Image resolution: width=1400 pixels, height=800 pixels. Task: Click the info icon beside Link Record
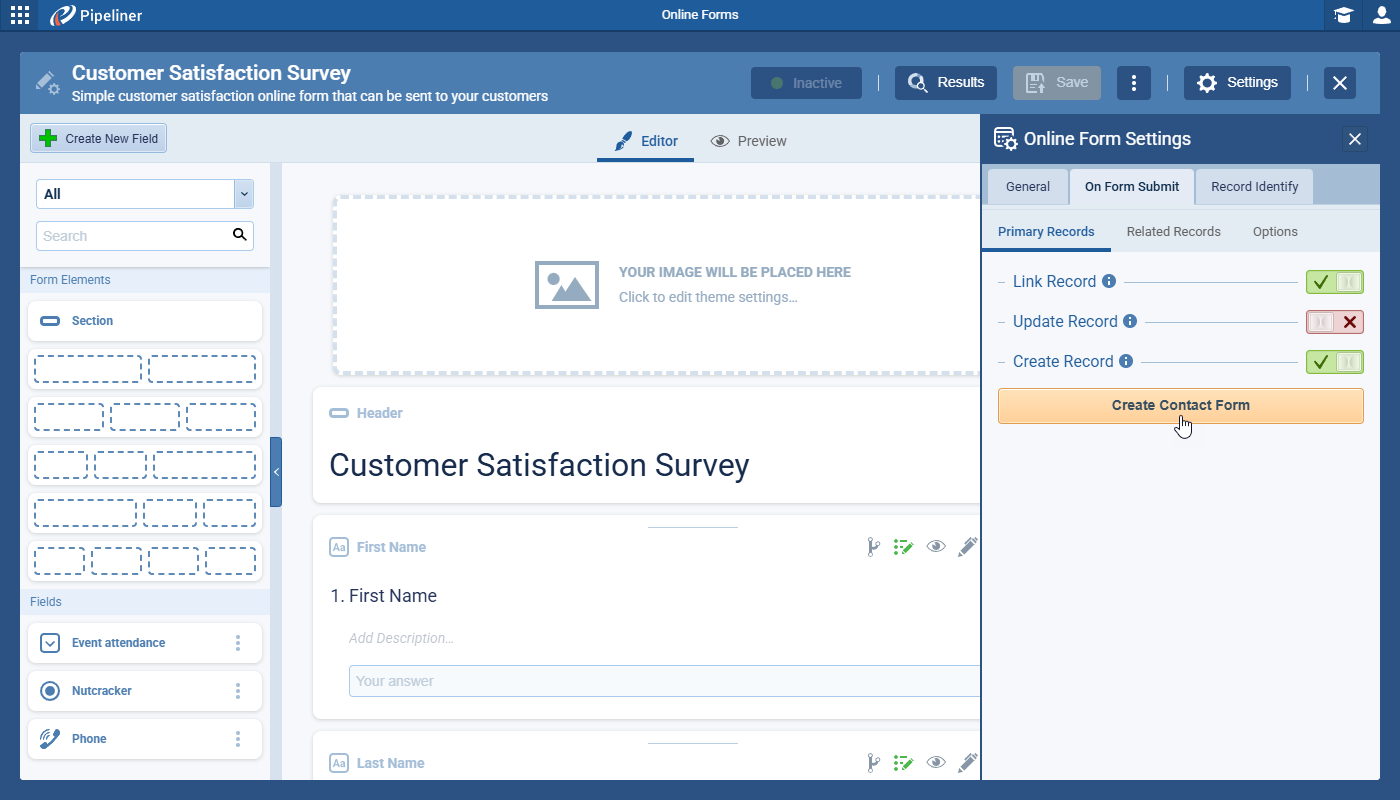(1109, 282)
